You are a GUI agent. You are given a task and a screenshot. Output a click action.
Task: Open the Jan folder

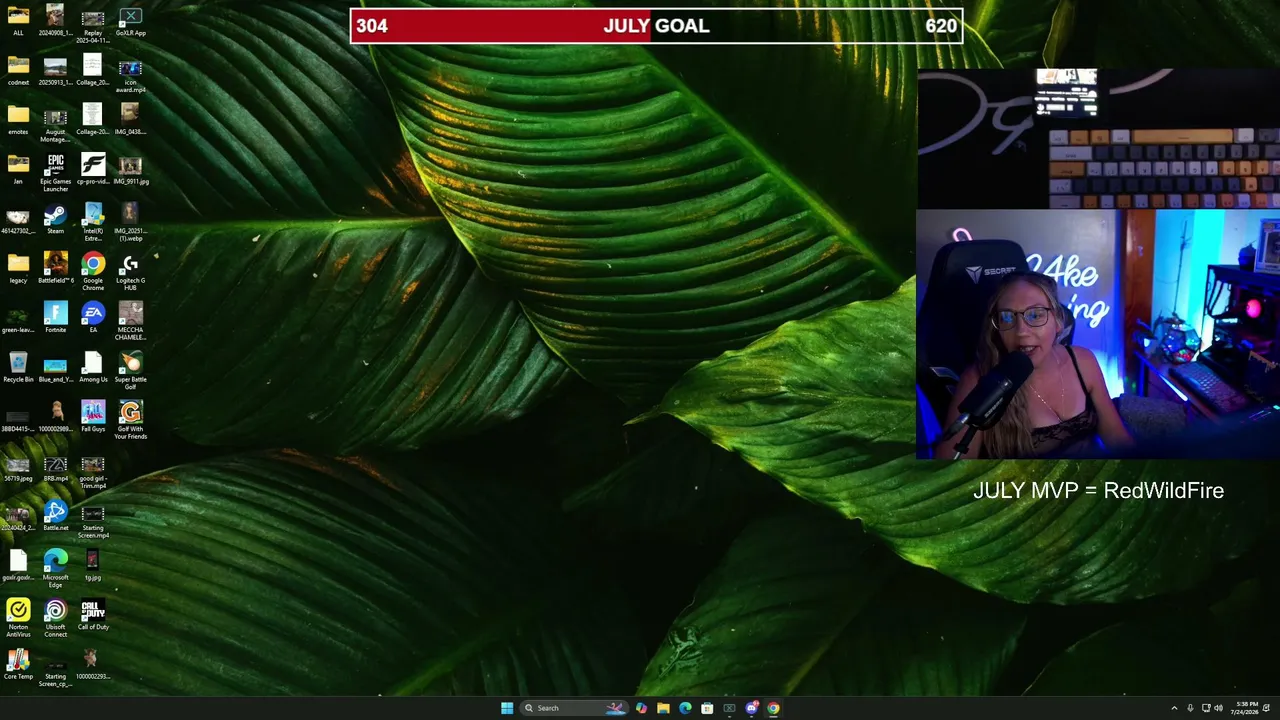pos(18,169)
